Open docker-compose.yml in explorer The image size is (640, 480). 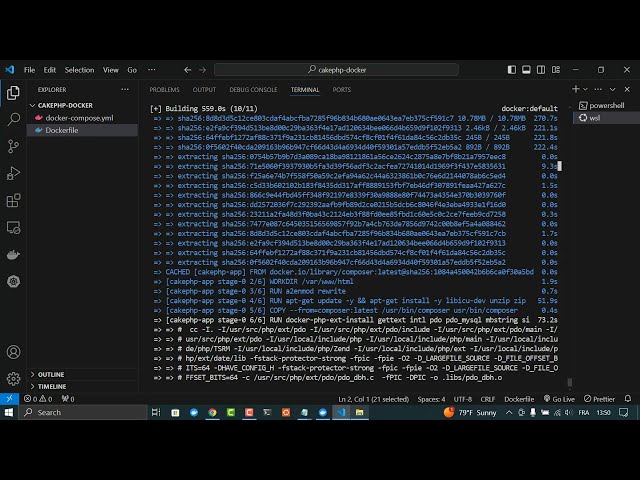point(82,118)
